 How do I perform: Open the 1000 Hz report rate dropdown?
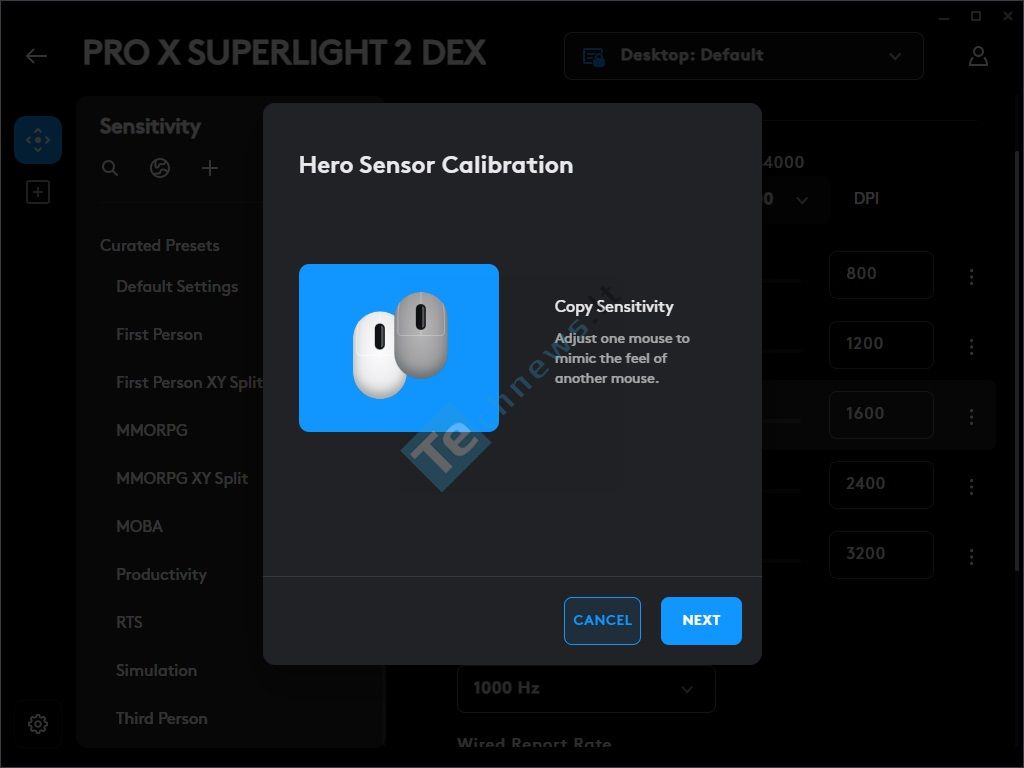coord(586,688)
